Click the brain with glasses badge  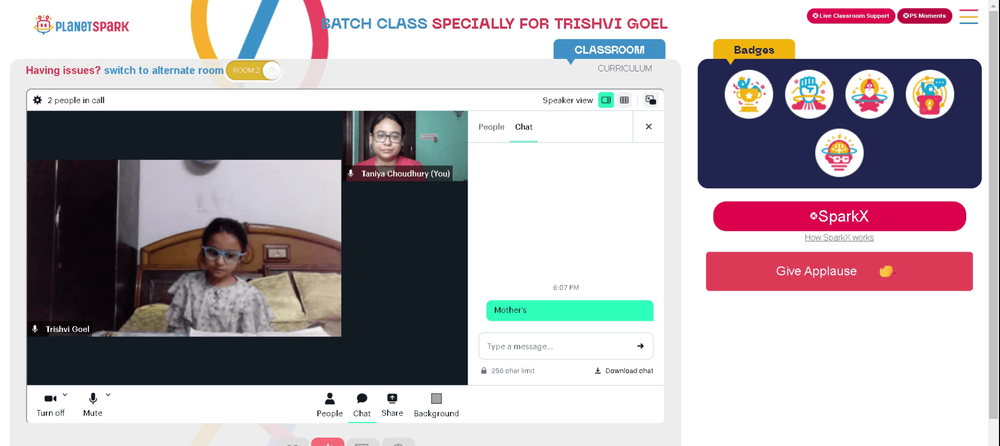[839, 153]
